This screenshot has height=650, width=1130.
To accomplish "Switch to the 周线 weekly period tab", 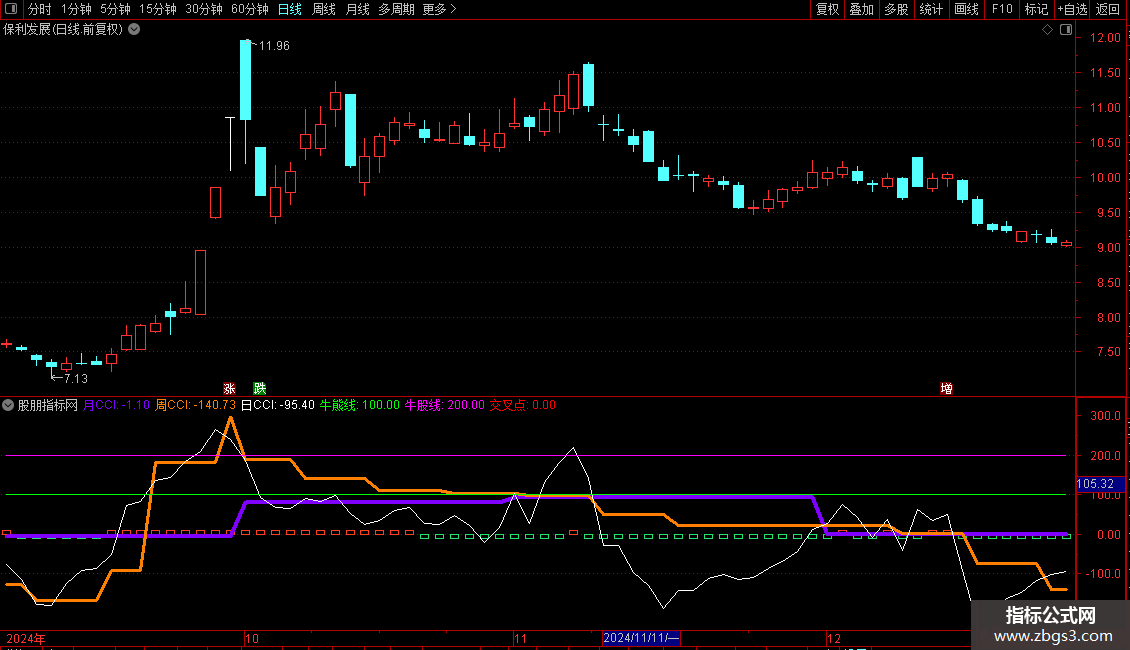I will pos(324,9).
